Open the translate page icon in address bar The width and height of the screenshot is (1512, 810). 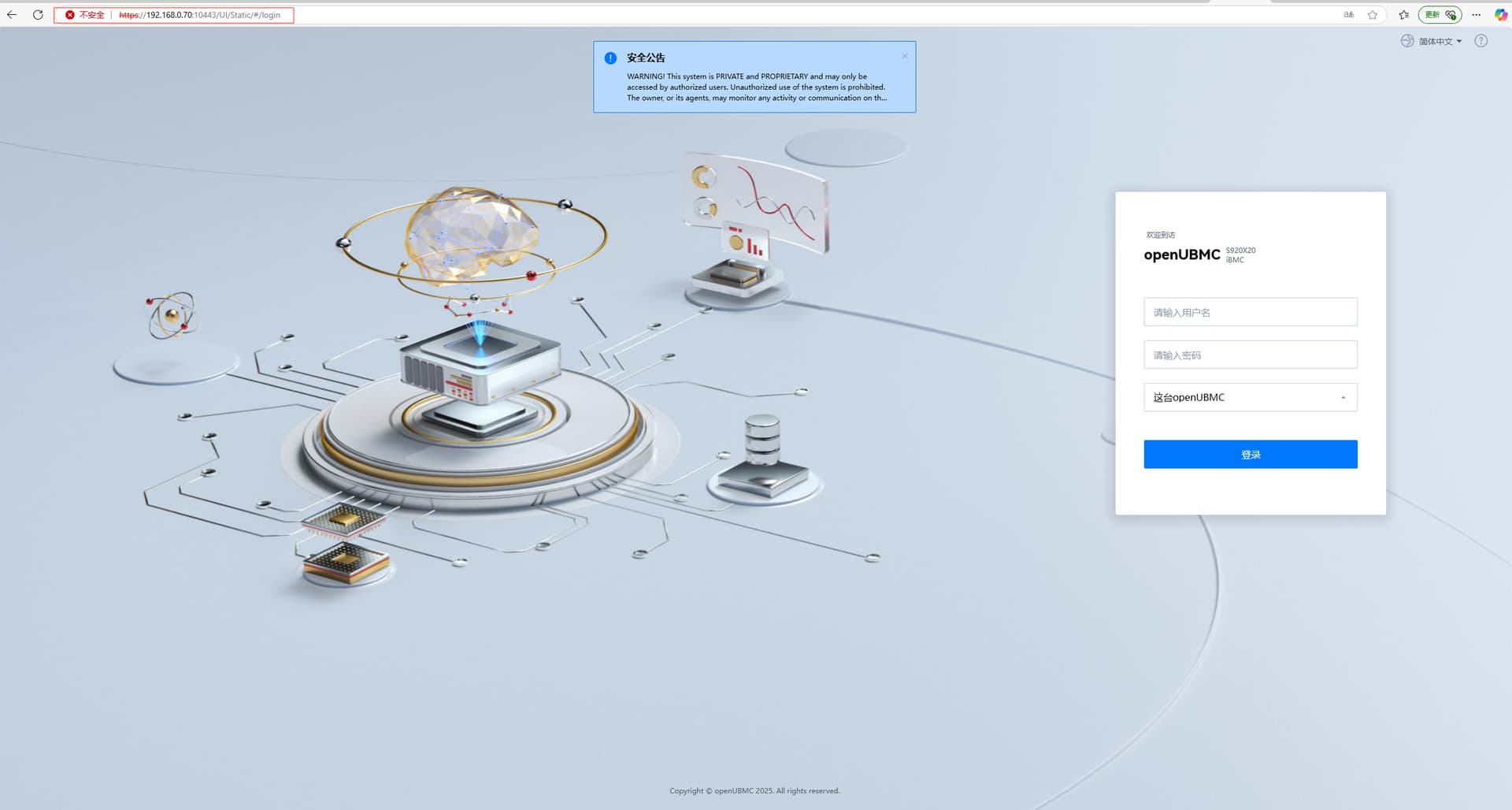pyautogui.click(x=1348, y=15)
